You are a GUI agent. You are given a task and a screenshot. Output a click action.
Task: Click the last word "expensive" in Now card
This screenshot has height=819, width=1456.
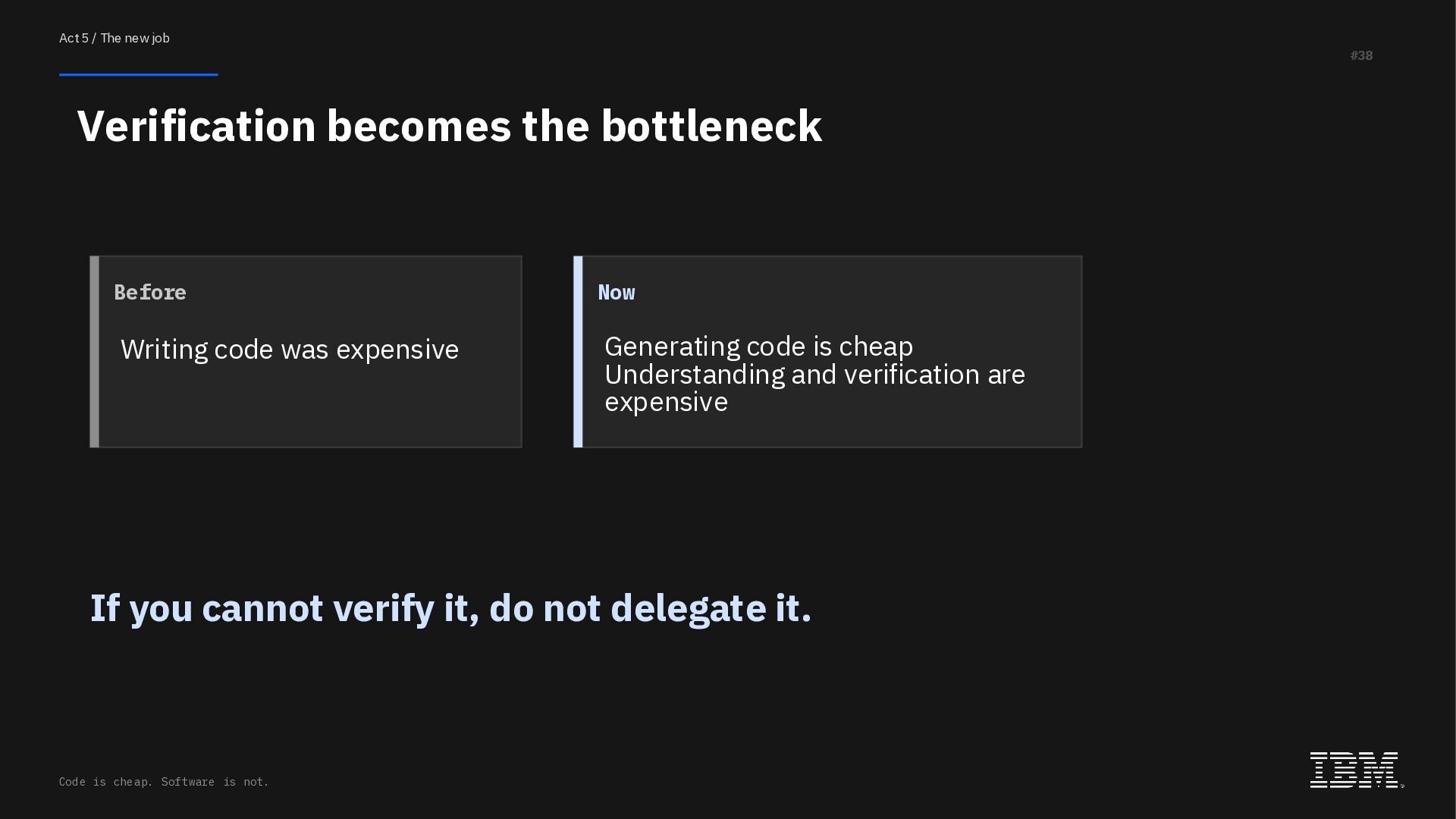[666, 402]
